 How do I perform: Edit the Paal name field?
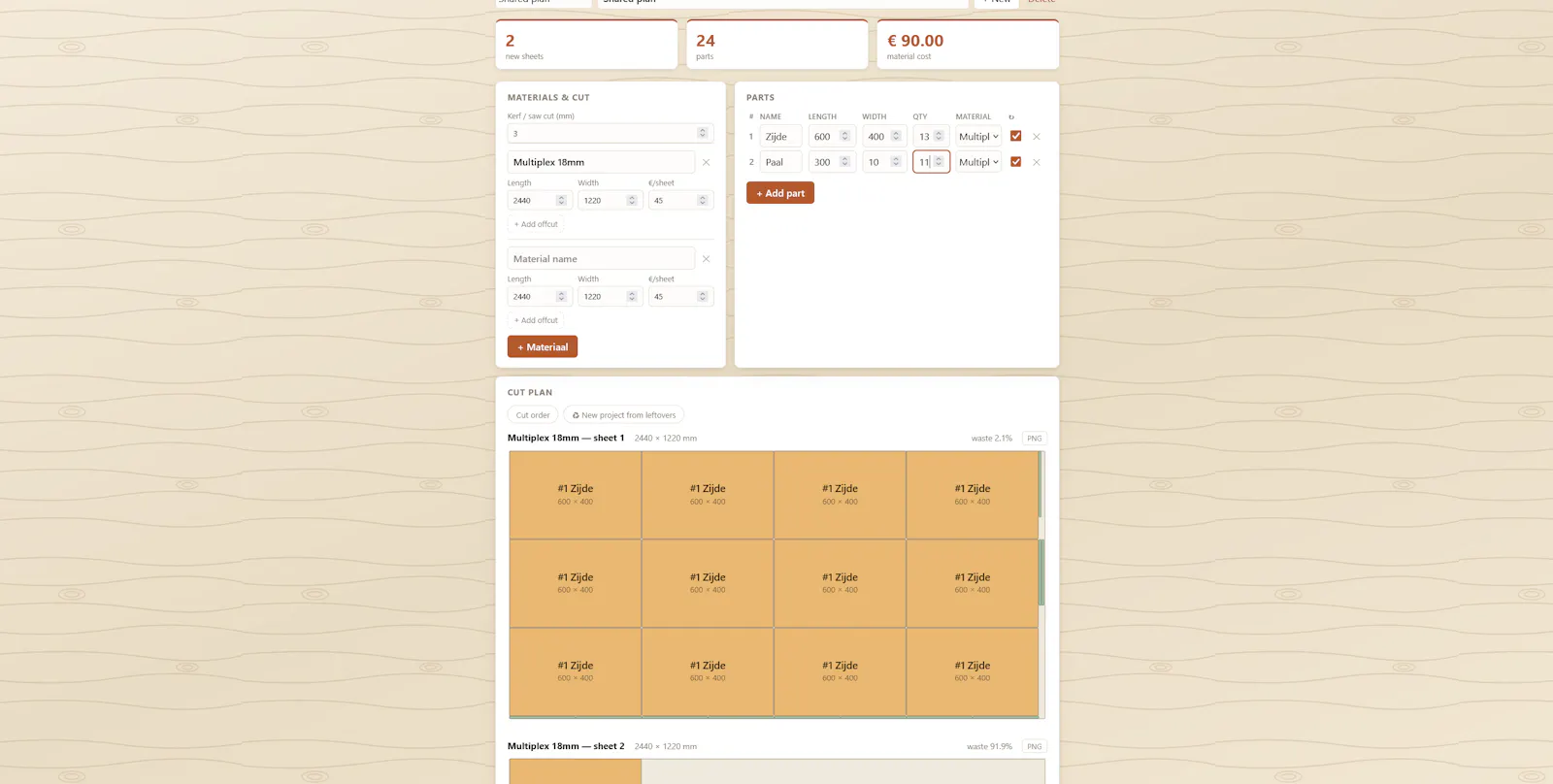(x=780, y=162)
